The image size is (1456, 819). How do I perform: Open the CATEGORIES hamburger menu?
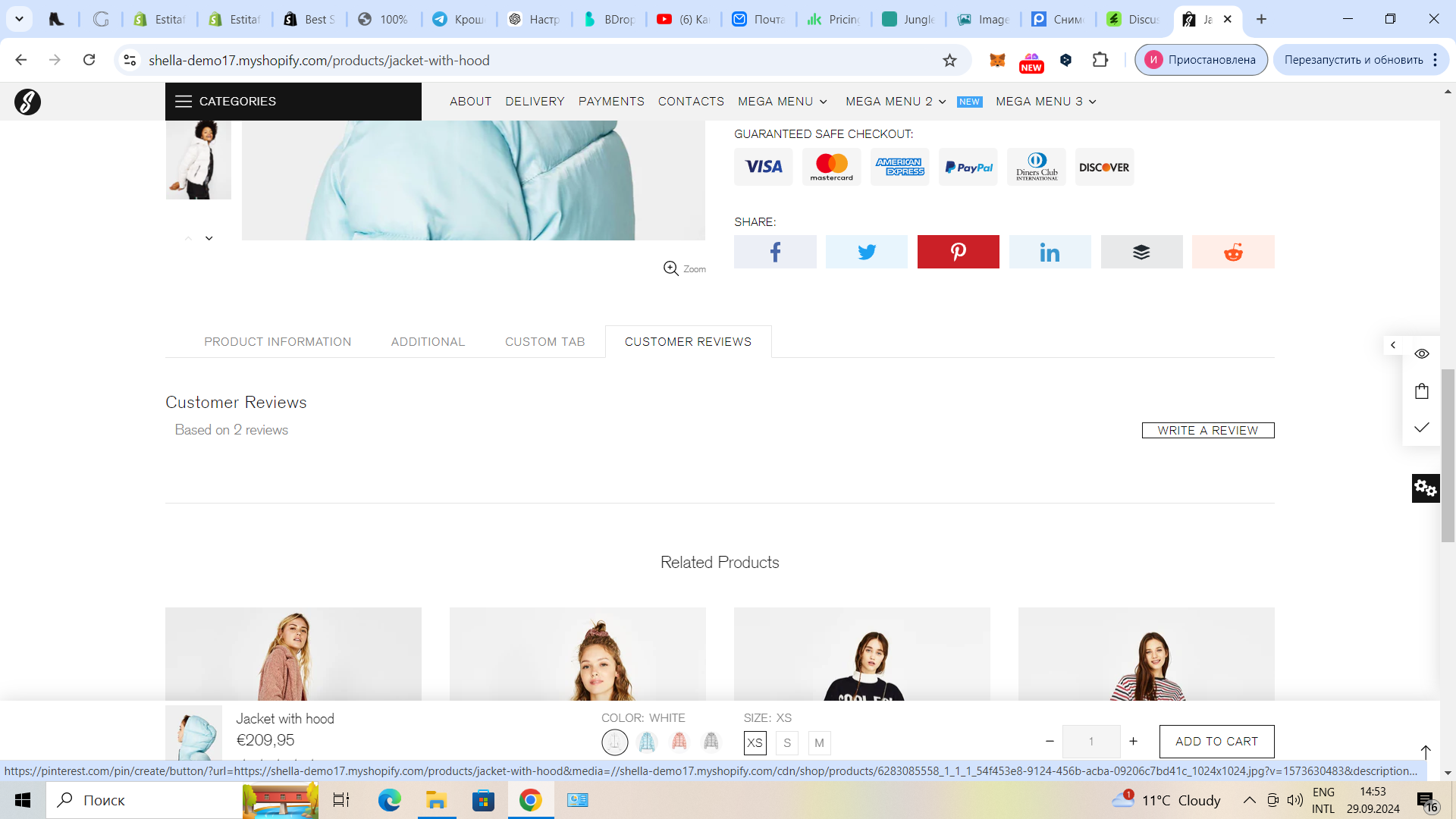(x=293, y=102)
